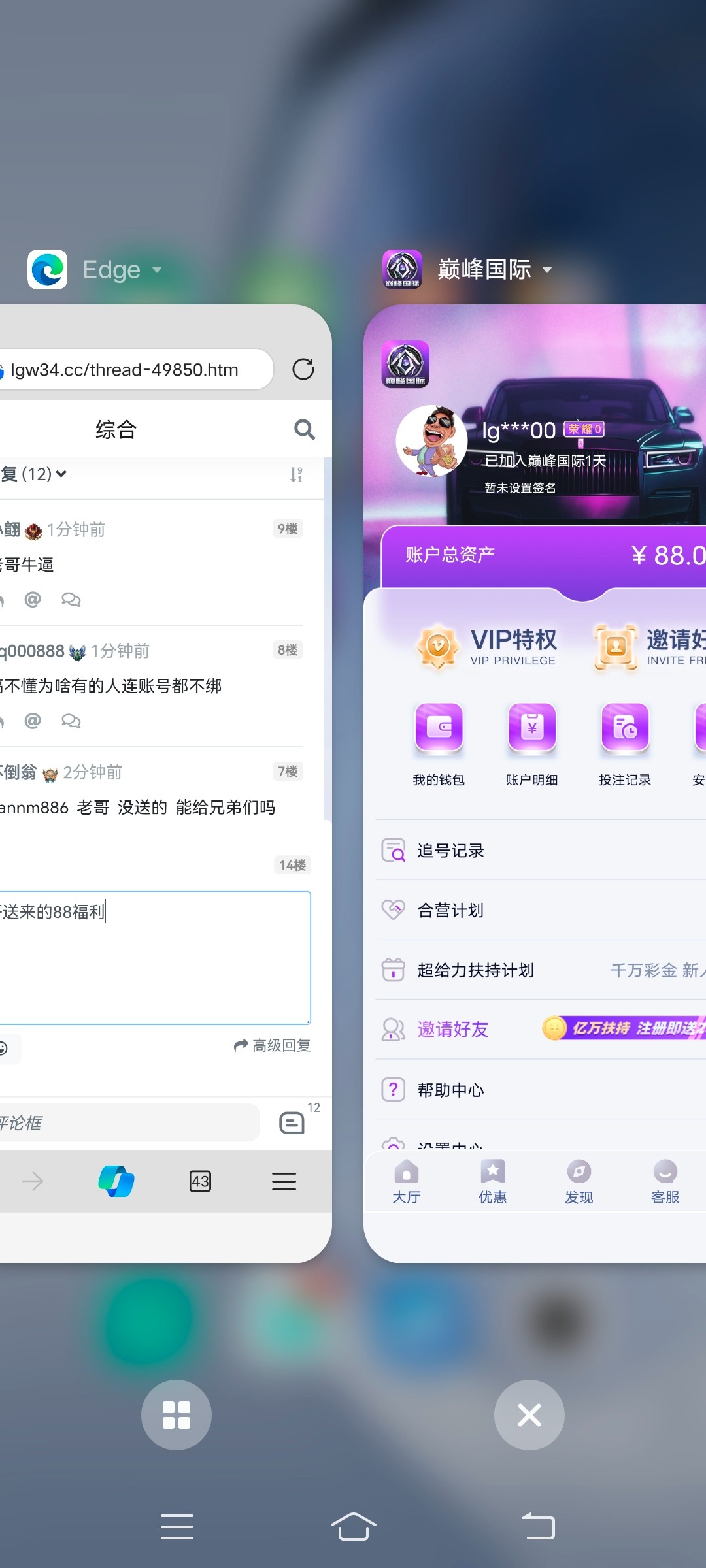Clear all recent apps with X button

[x=529, y=1414]
